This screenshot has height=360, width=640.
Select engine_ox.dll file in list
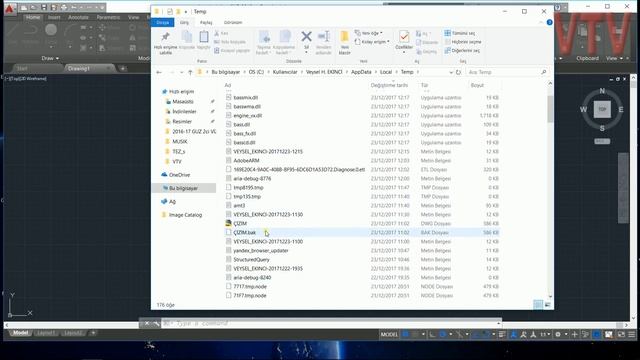coord(248,116)
